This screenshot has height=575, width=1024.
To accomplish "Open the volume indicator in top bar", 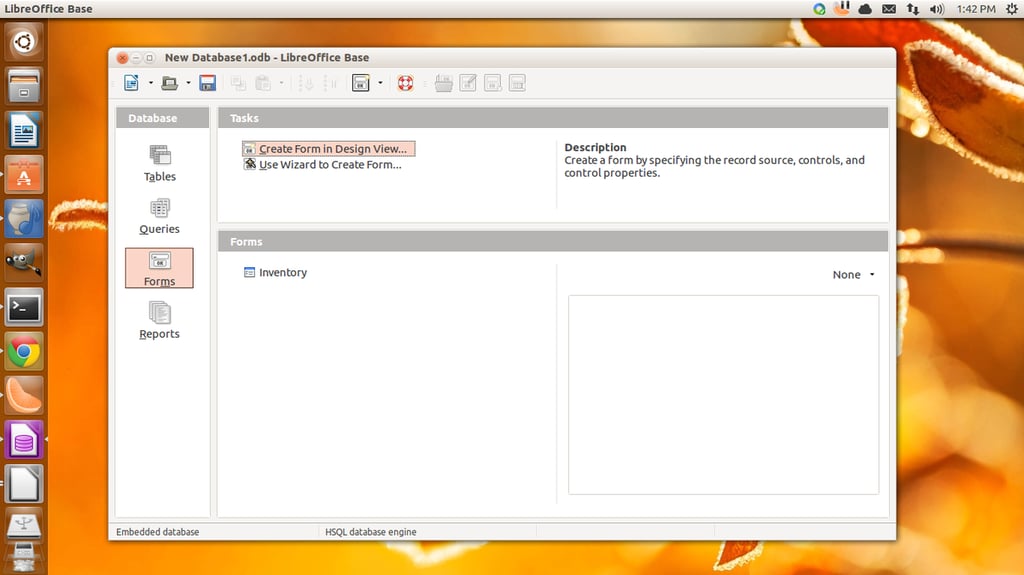I will click(936, 9).
